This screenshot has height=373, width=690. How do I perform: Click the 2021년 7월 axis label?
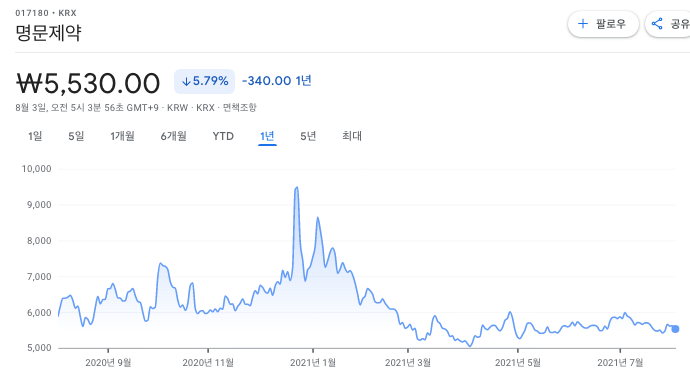[620, 363]
